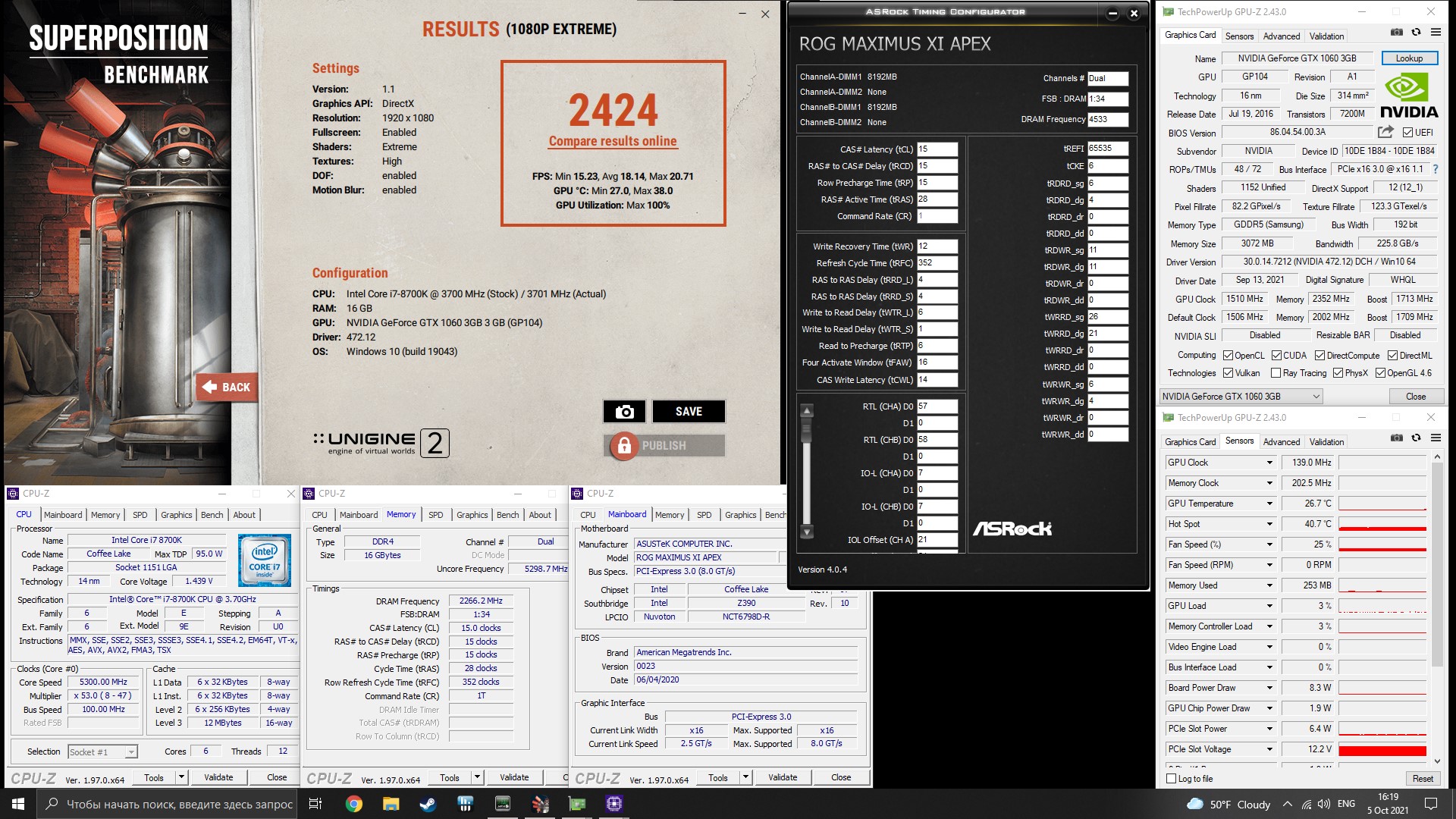Click ASRock Timing Configurator taskbar icon

click(x=503, y=804)
